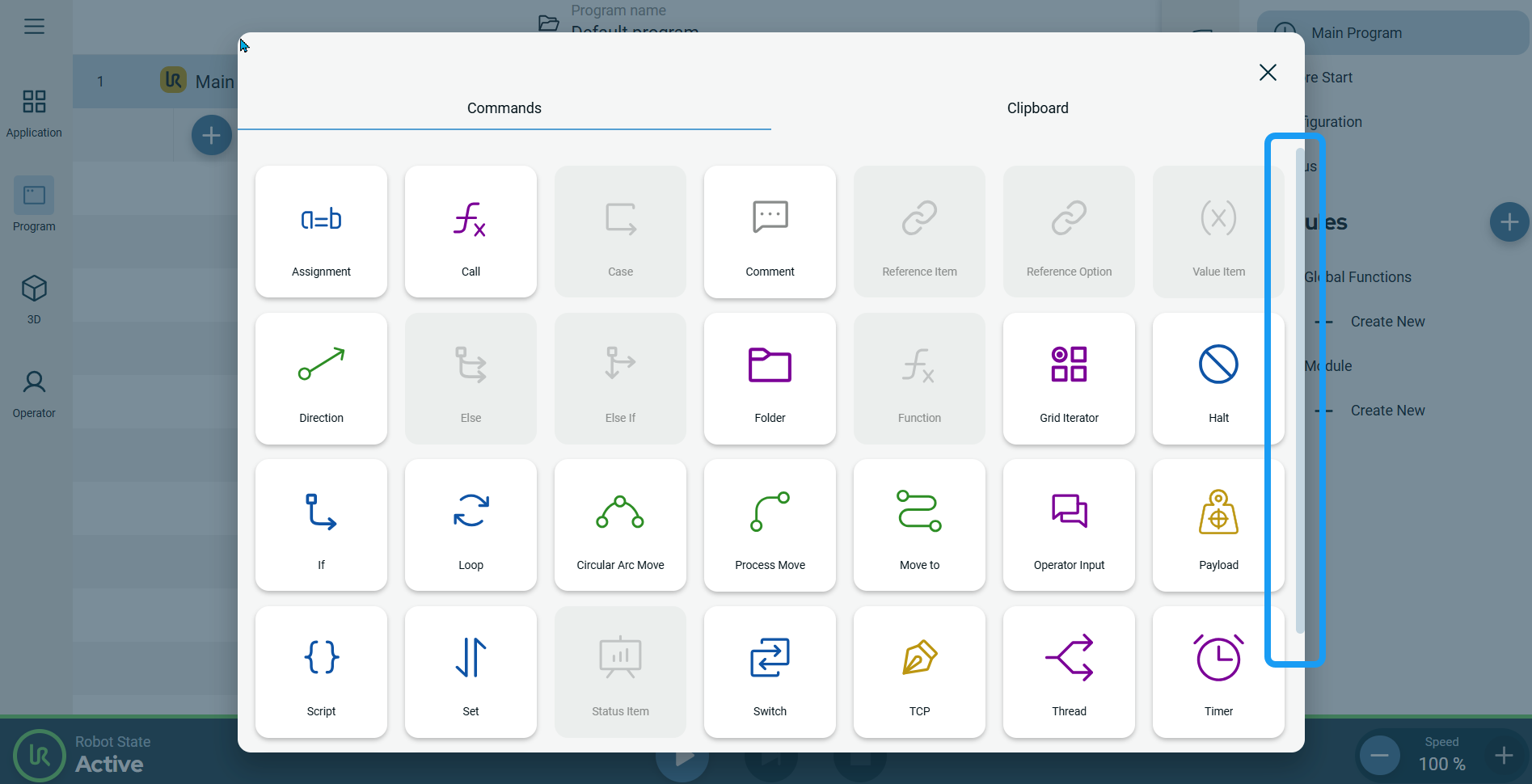Go to the Operator view in sidebar

point(34,394)
